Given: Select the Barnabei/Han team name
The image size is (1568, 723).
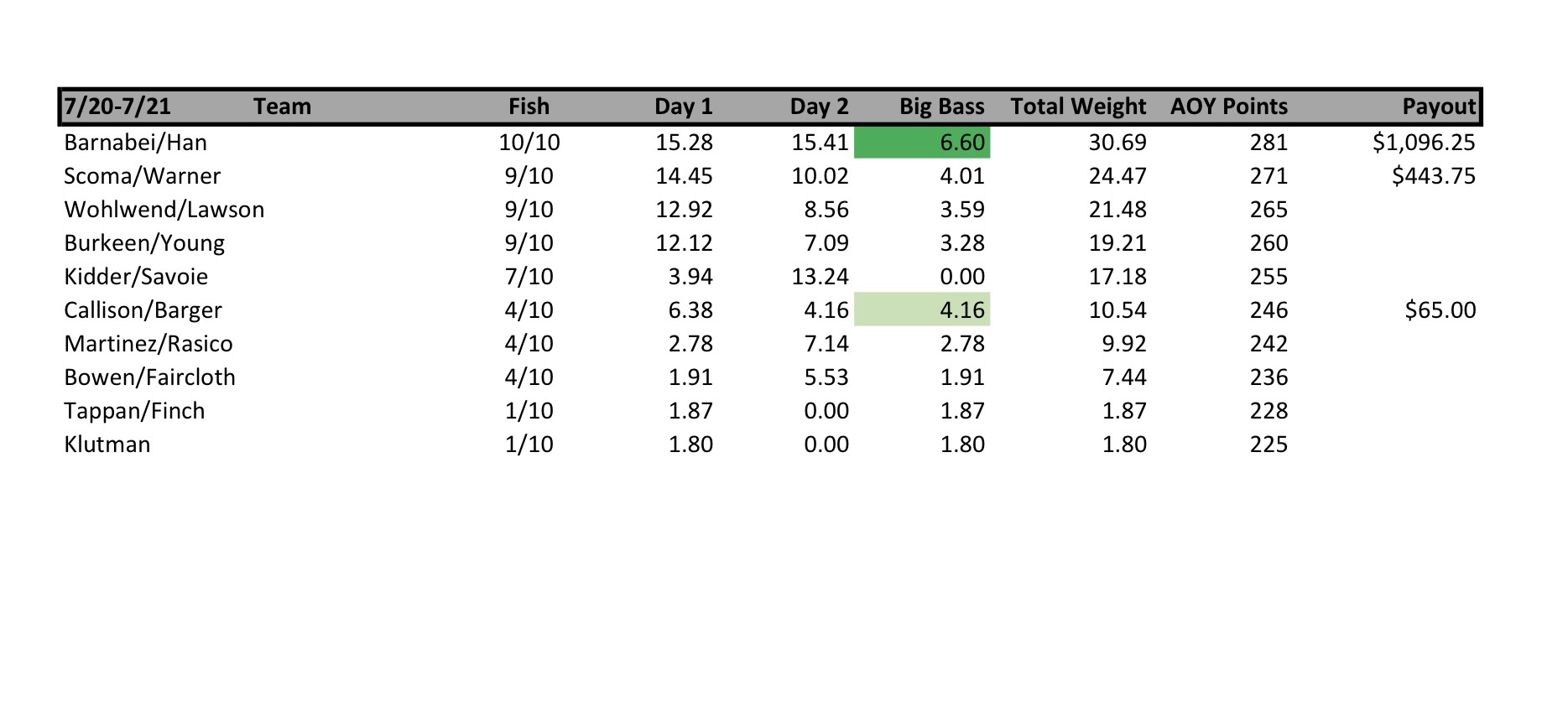Looking at the screenshot, I should pyautogui.click(x=135, y=143).
